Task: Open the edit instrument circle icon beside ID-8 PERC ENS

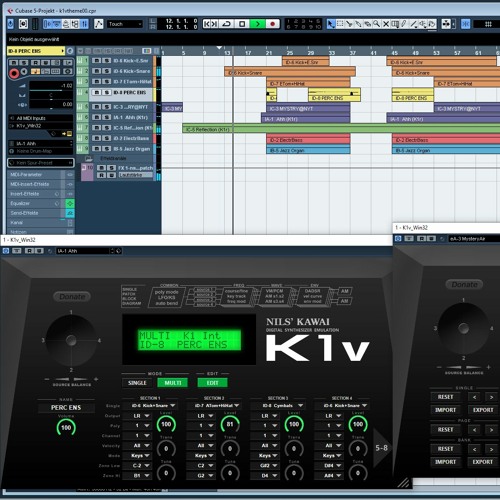Action: (x=70, y=51)
